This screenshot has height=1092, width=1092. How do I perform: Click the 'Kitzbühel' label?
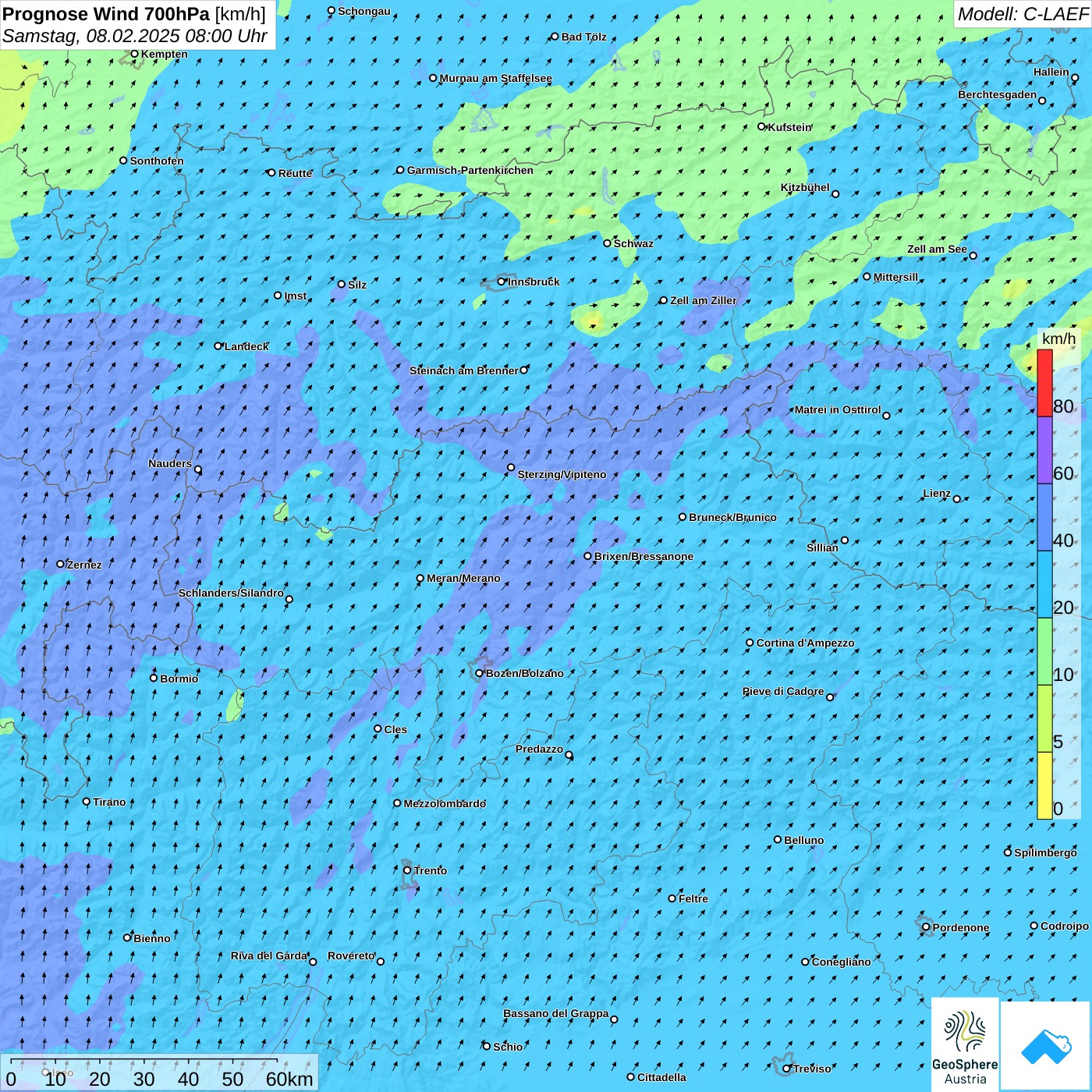coord(805,187)
